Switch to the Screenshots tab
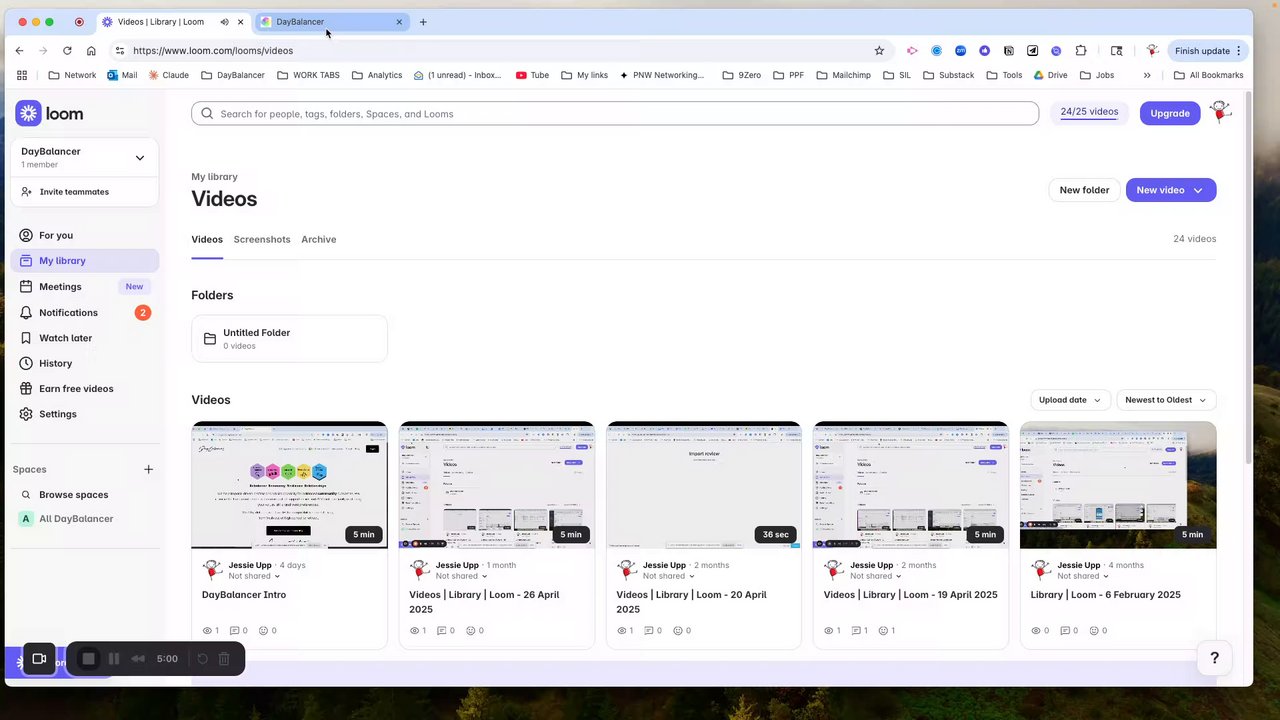 [262, 239]
